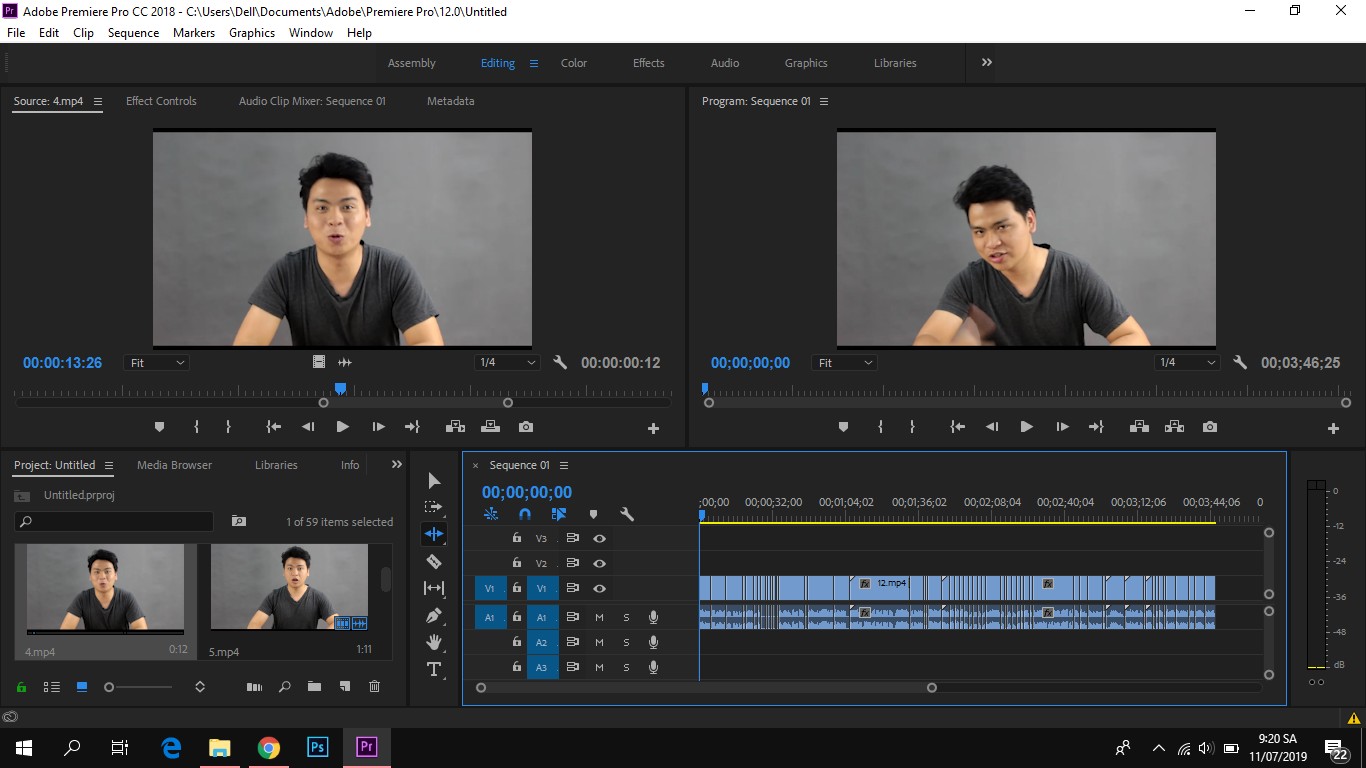Switch to the Effect Controls tab
1366x768 pixels.
pos(161,101)
